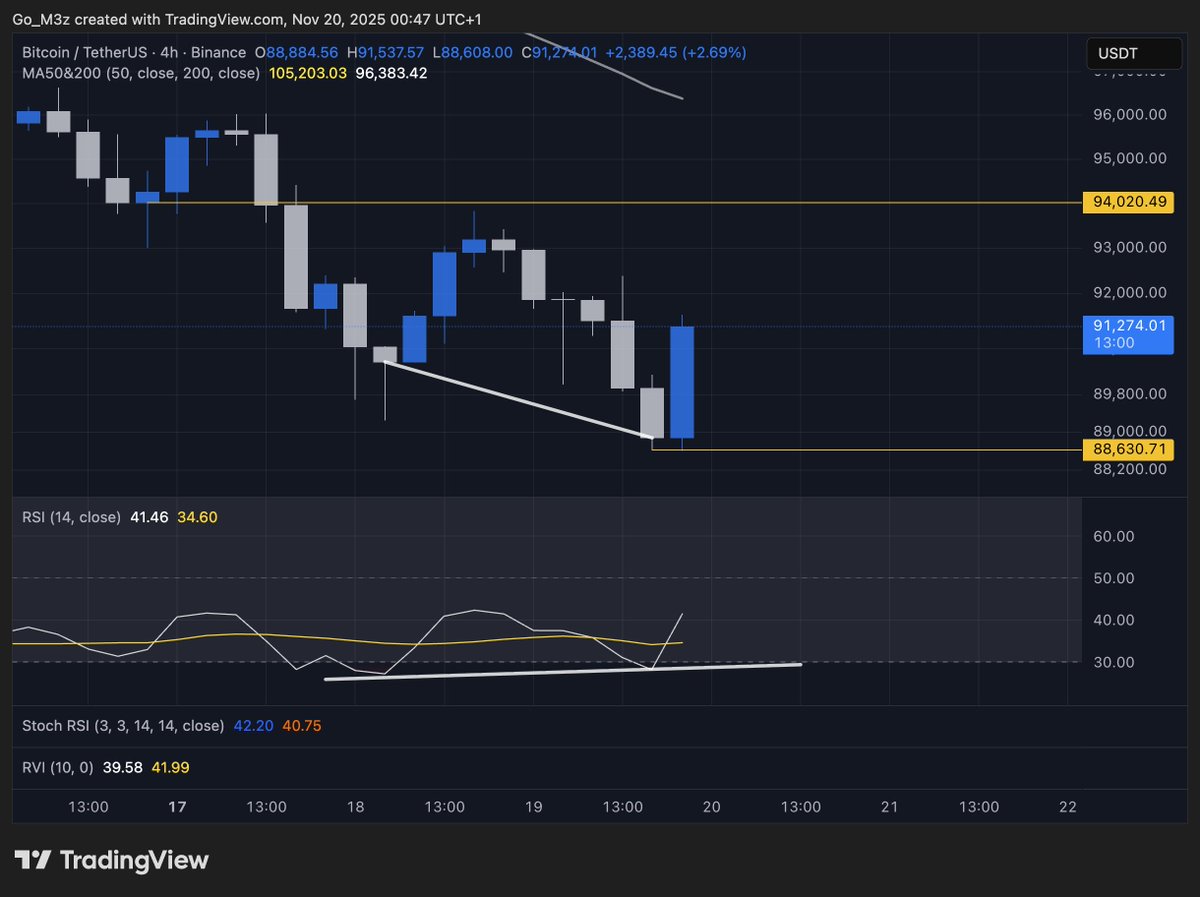1200x897 pixels.
Task: Select the white rising trendline on RSI
Action: pyautogui.click(x=563, y=671)
